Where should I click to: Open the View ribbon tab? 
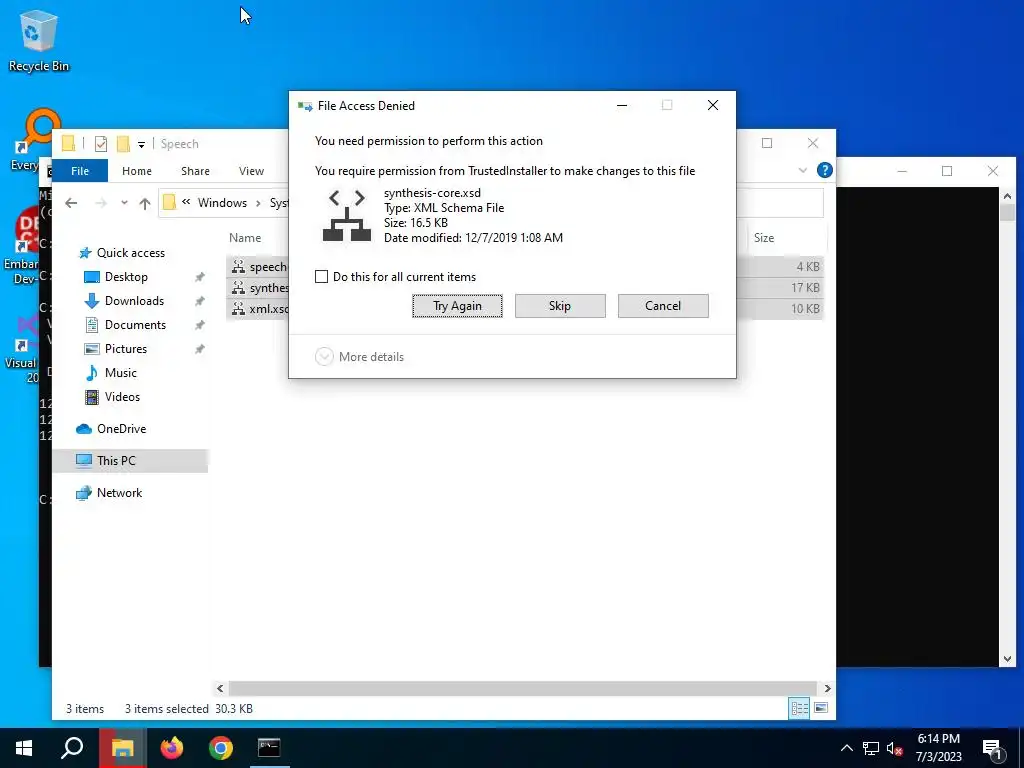(x=251, y=171)
